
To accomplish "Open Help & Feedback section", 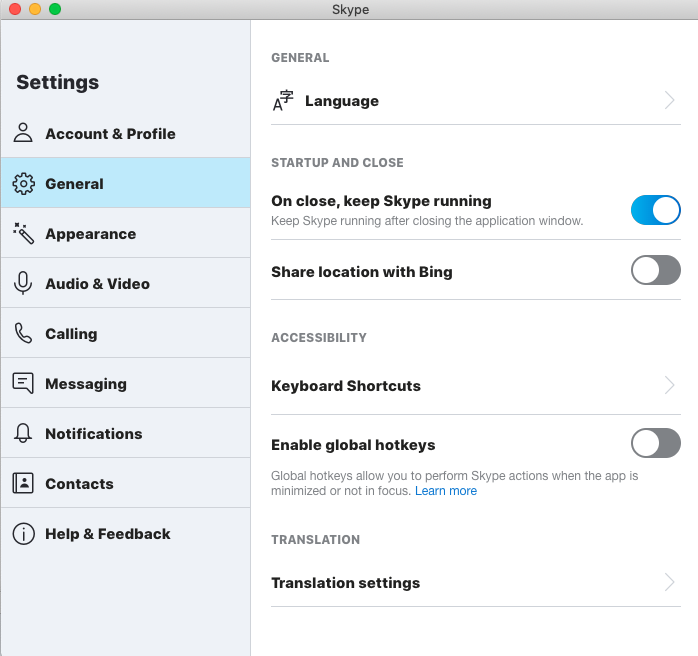I will (x=126, y=533).
